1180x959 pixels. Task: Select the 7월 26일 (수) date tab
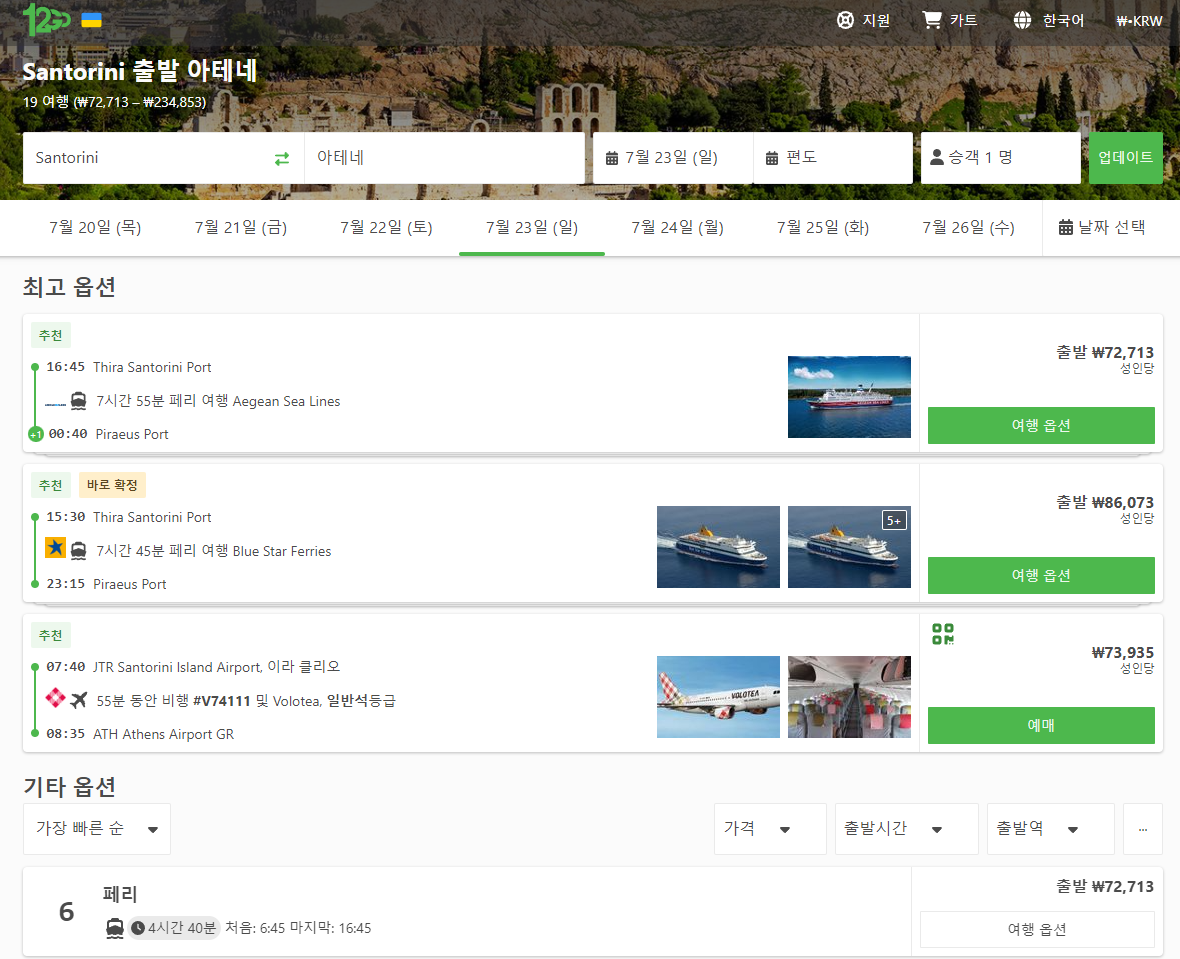[969, 227]
